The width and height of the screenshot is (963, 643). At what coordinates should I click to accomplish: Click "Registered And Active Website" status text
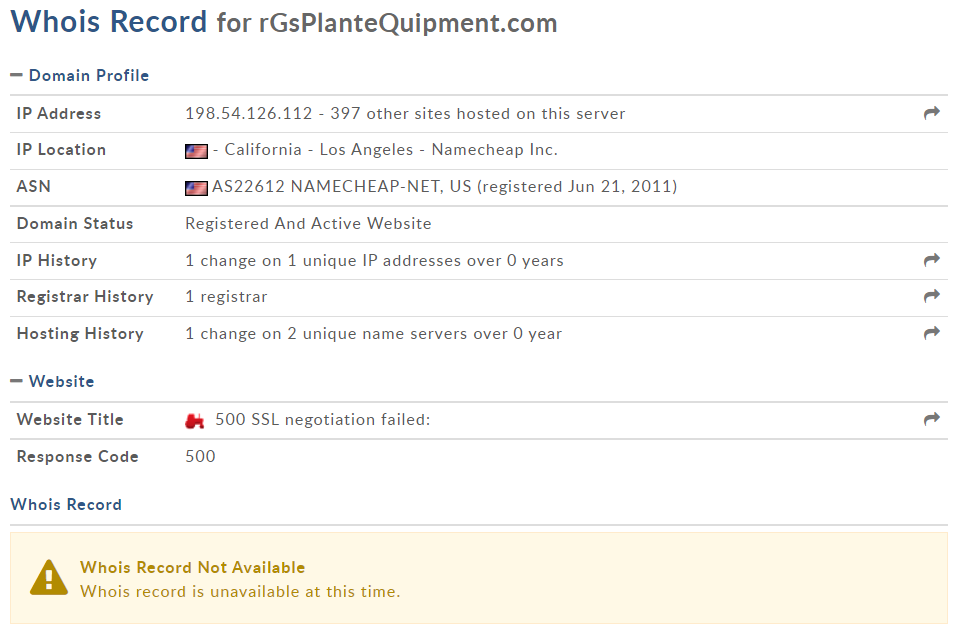click(308, 224)
